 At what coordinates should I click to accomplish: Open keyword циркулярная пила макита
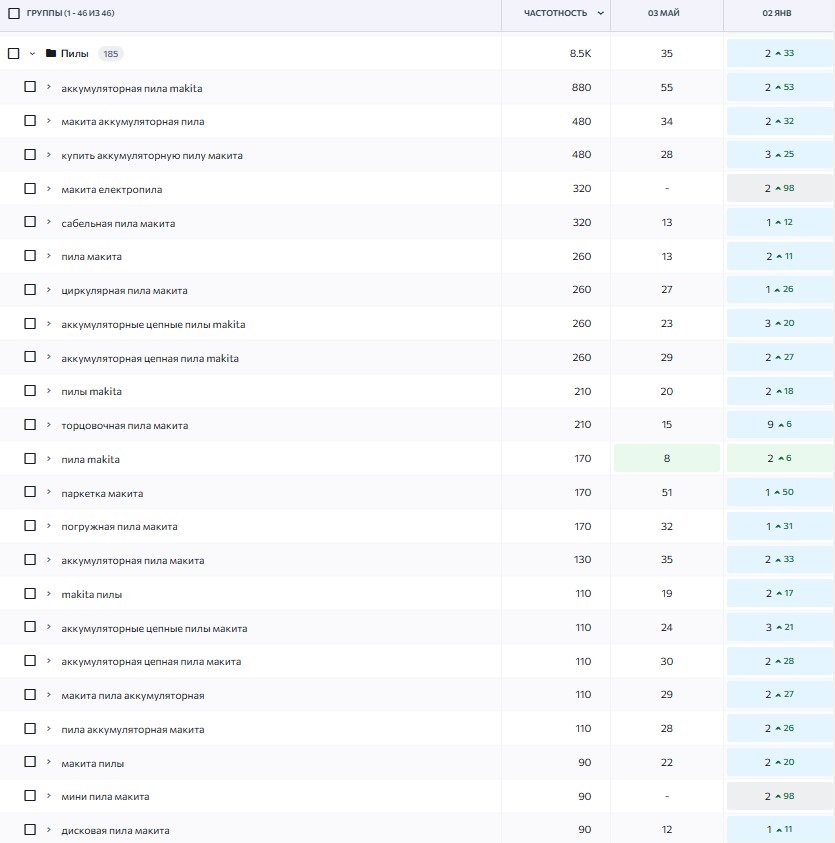tap(124, 291)
